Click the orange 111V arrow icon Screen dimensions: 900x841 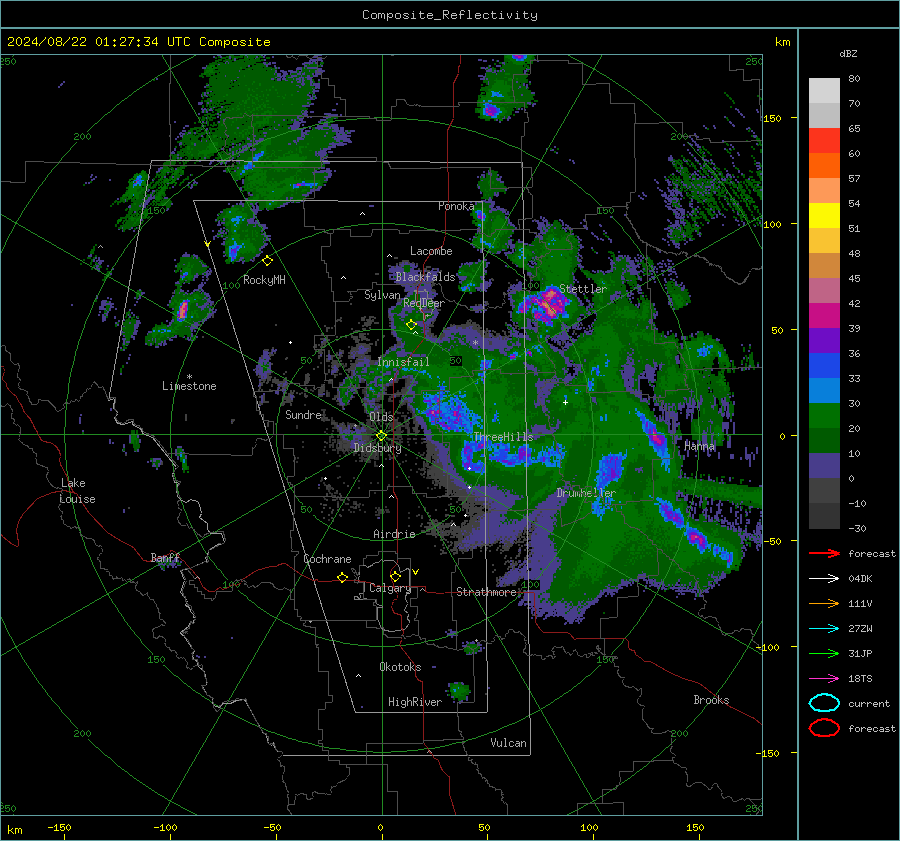(824, 603)
